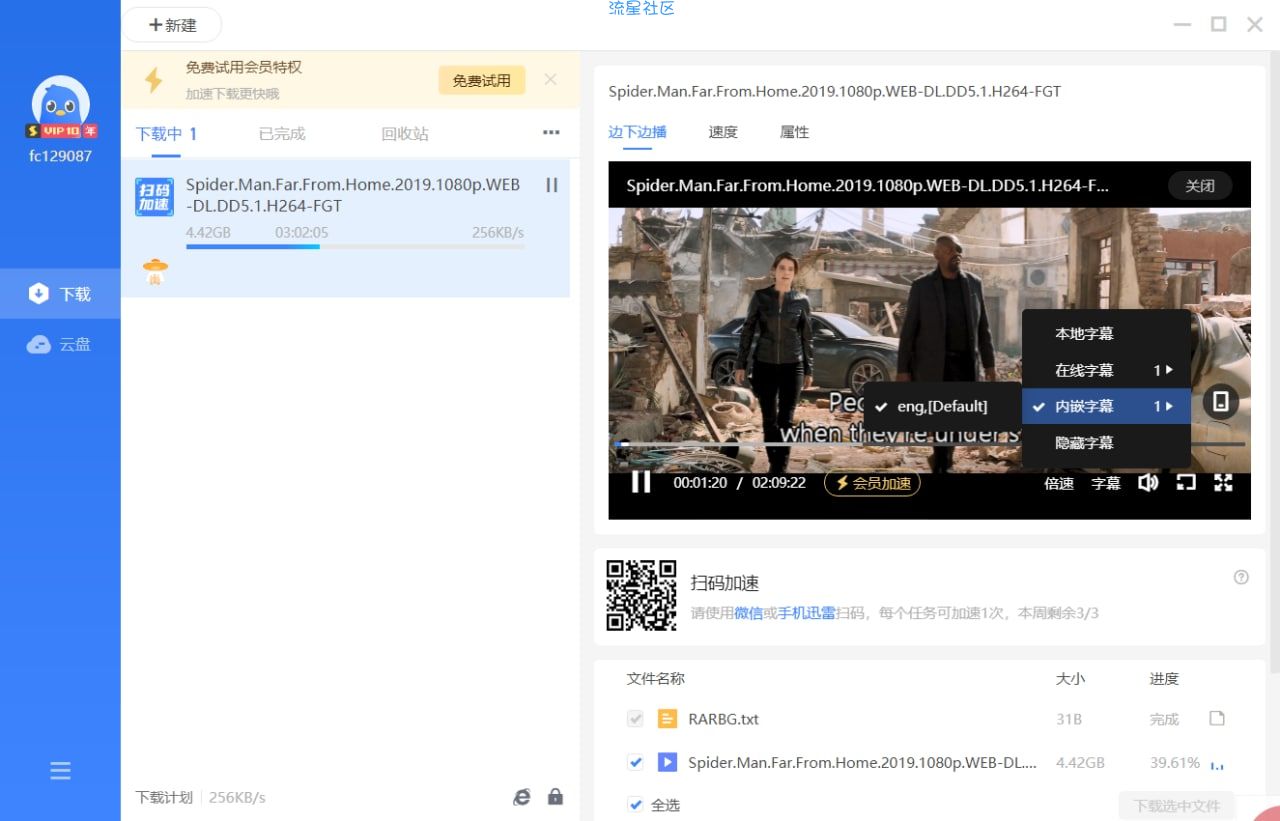This screenshot has height=821, width=1280.
Task: Mute the video volume
Action: (1148, 483)
